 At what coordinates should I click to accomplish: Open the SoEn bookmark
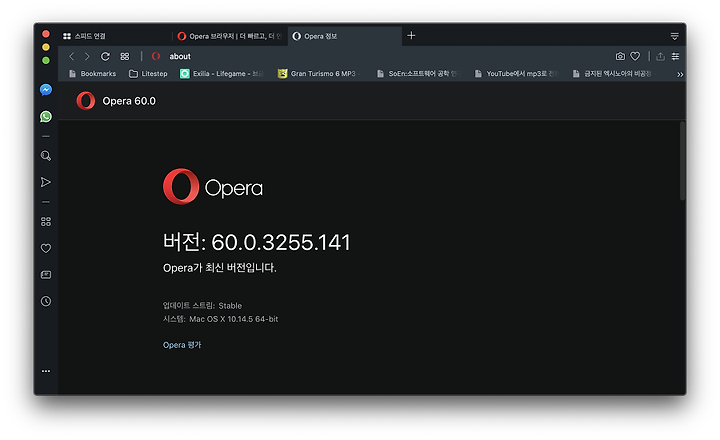(x=418, y=74)
